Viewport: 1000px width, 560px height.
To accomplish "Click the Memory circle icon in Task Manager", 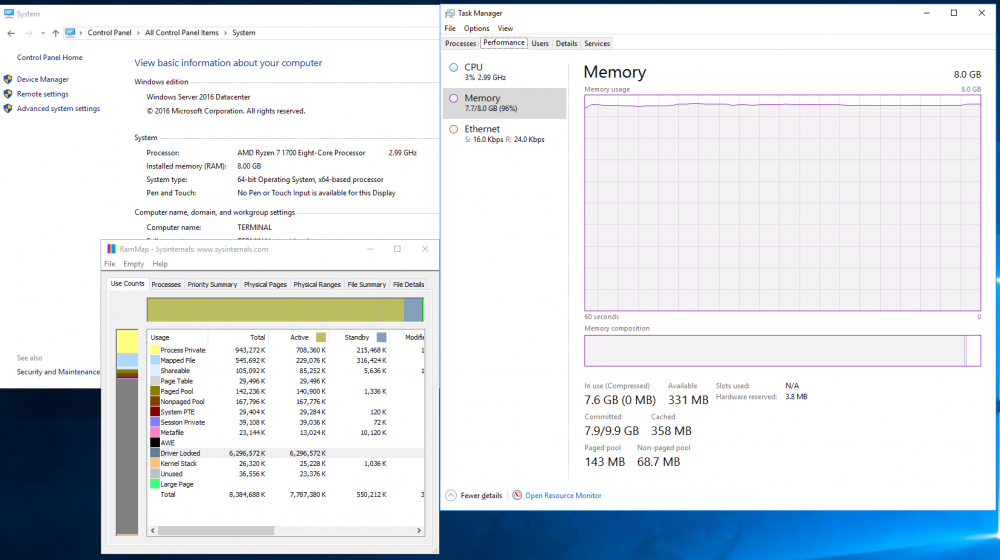I will coord(453,98).
